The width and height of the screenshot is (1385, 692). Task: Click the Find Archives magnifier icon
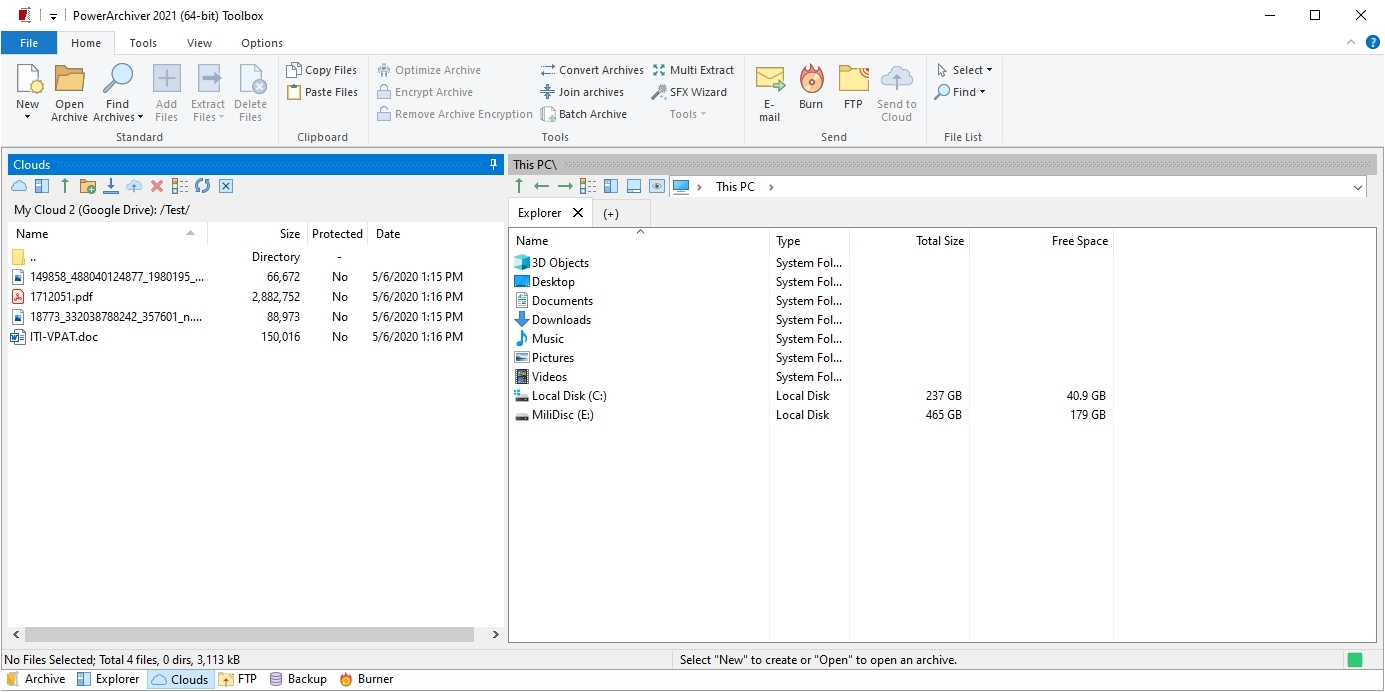coord(118,79)
